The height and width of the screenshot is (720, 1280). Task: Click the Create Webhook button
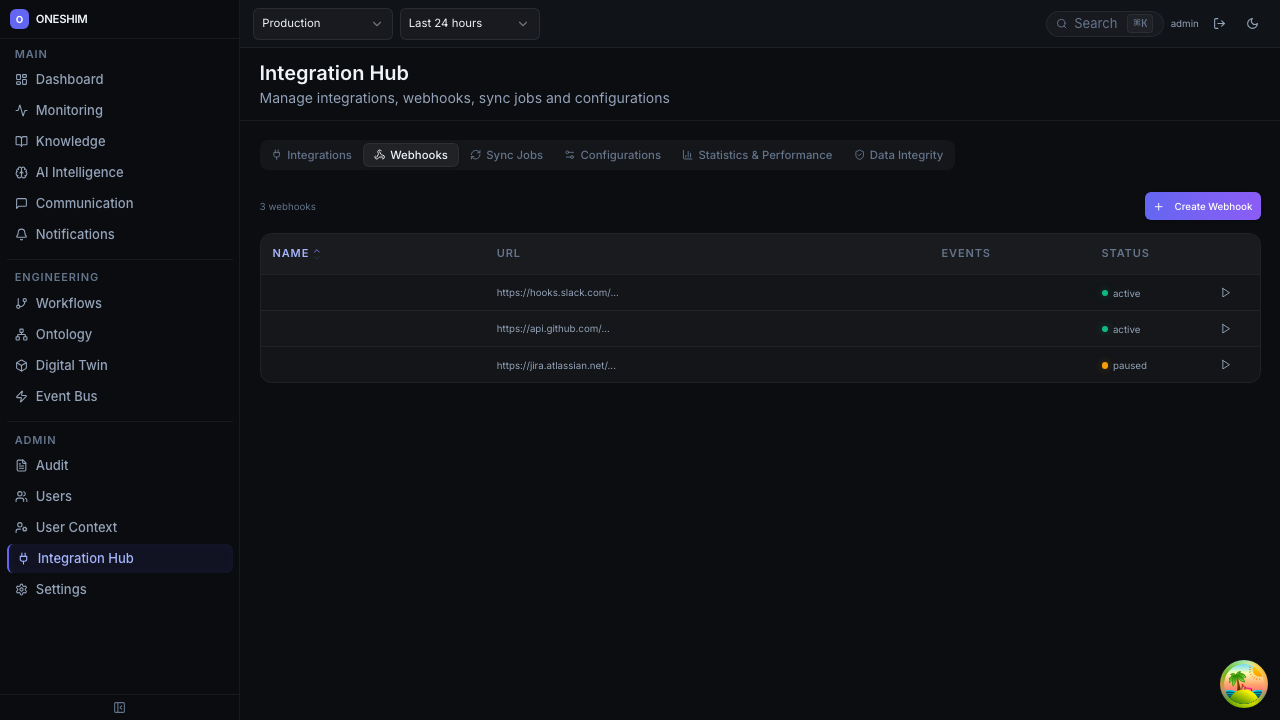[1203, 206]
